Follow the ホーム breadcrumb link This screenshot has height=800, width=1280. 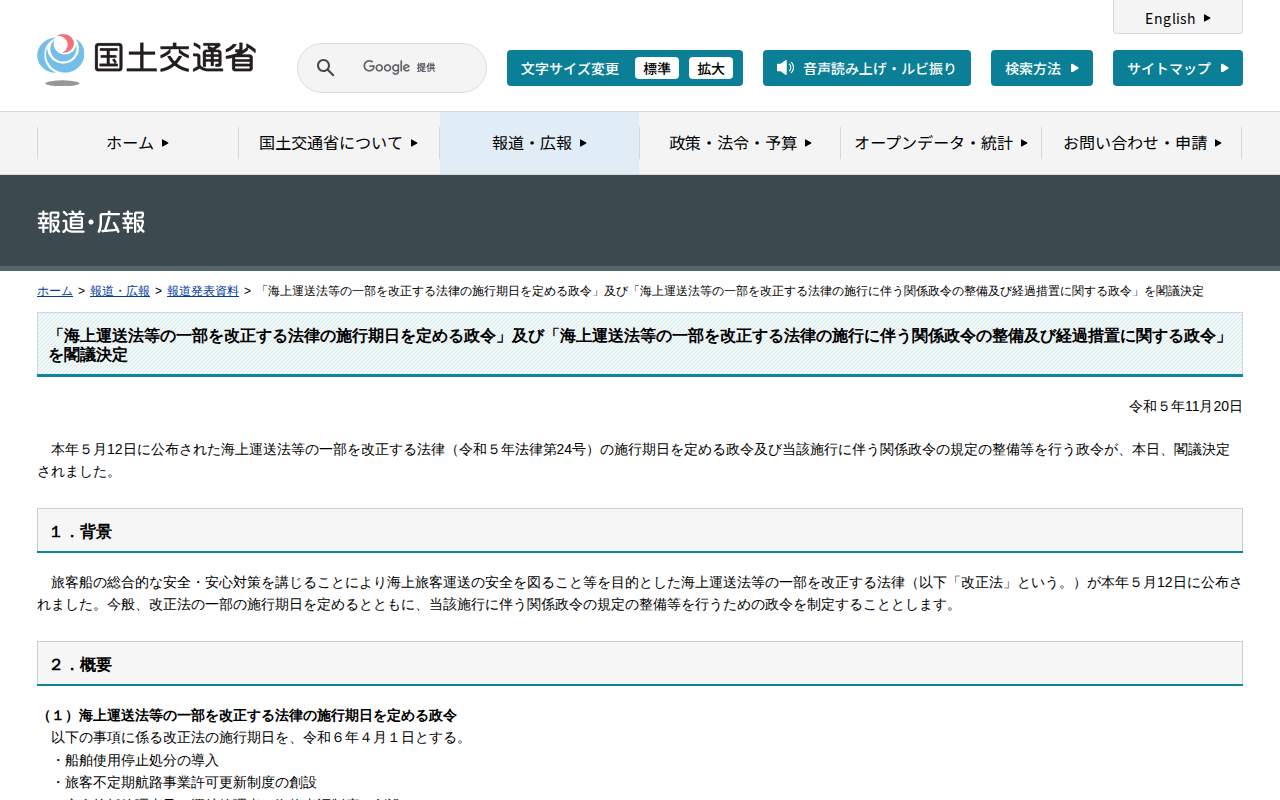[x=55, y=291]
